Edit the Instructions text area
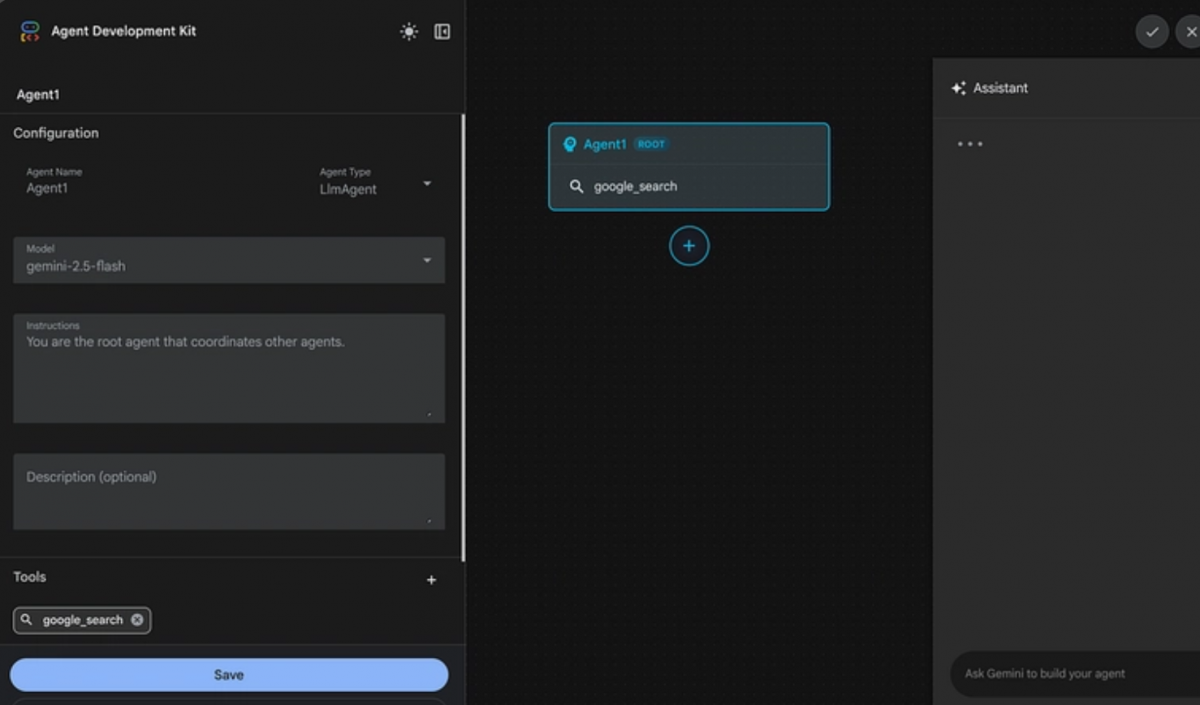1200x705 pixels. (228, 368)
